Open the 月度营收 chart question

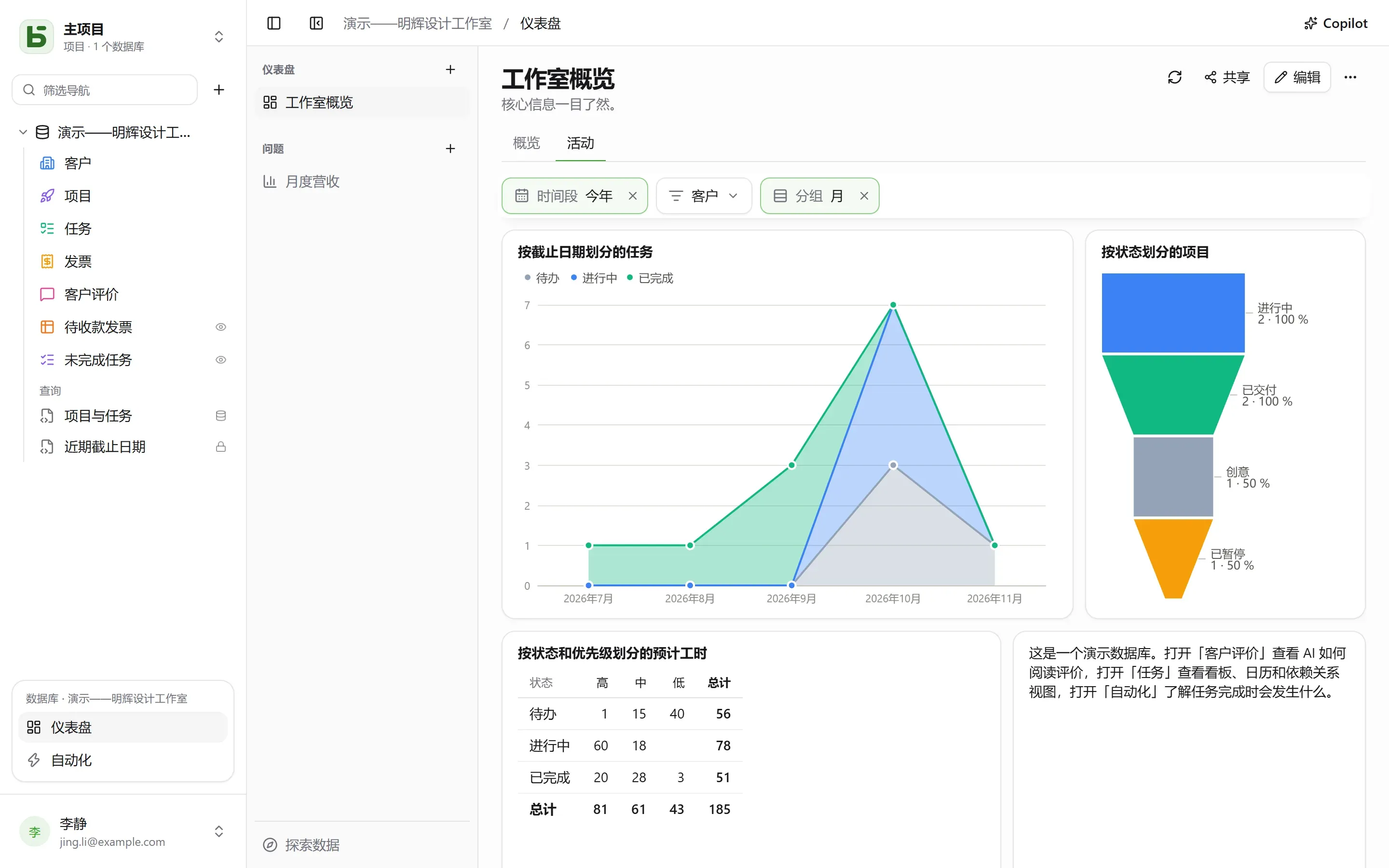point(362,181)
